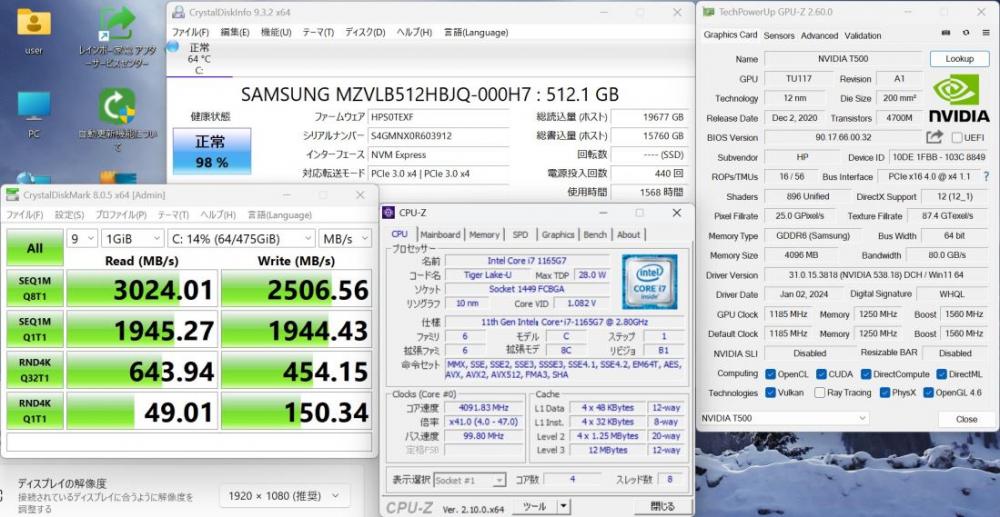Open 1GiB test size dropdown
The image size is (1000, 517).
click(x=133, y=238)
